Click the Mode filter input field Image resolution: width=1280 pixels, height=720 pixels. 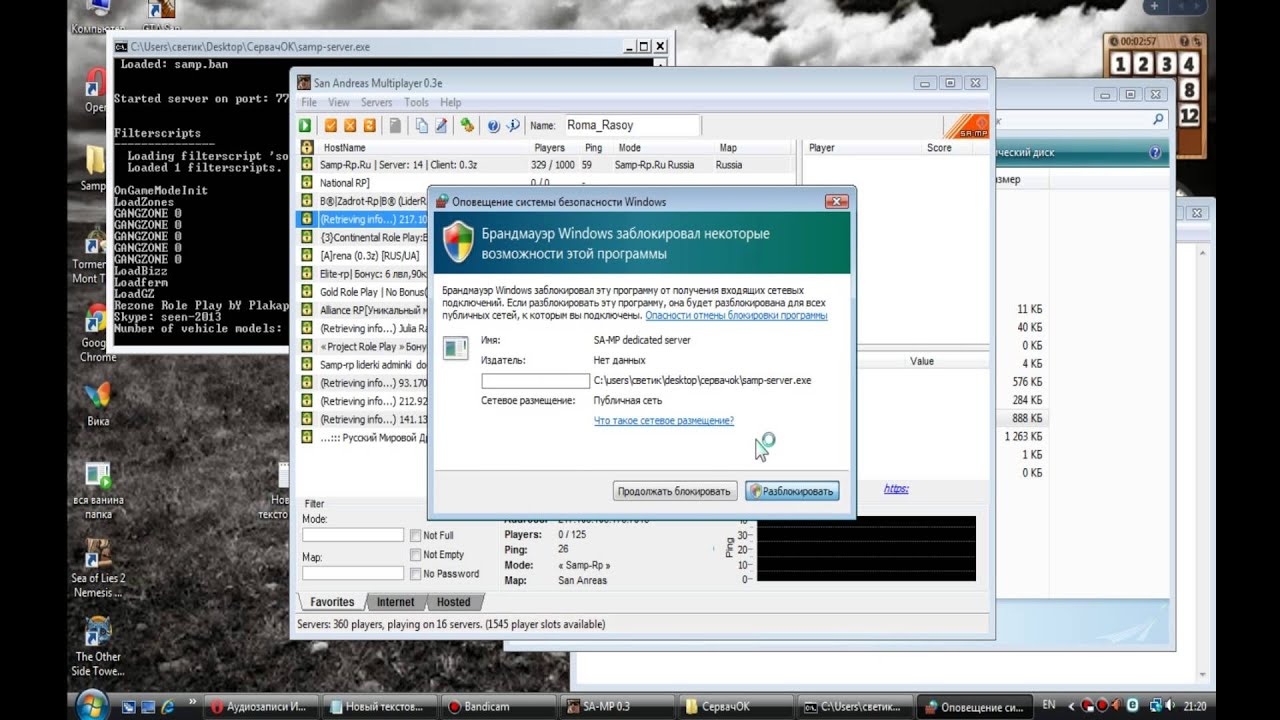tap(353, 535)
